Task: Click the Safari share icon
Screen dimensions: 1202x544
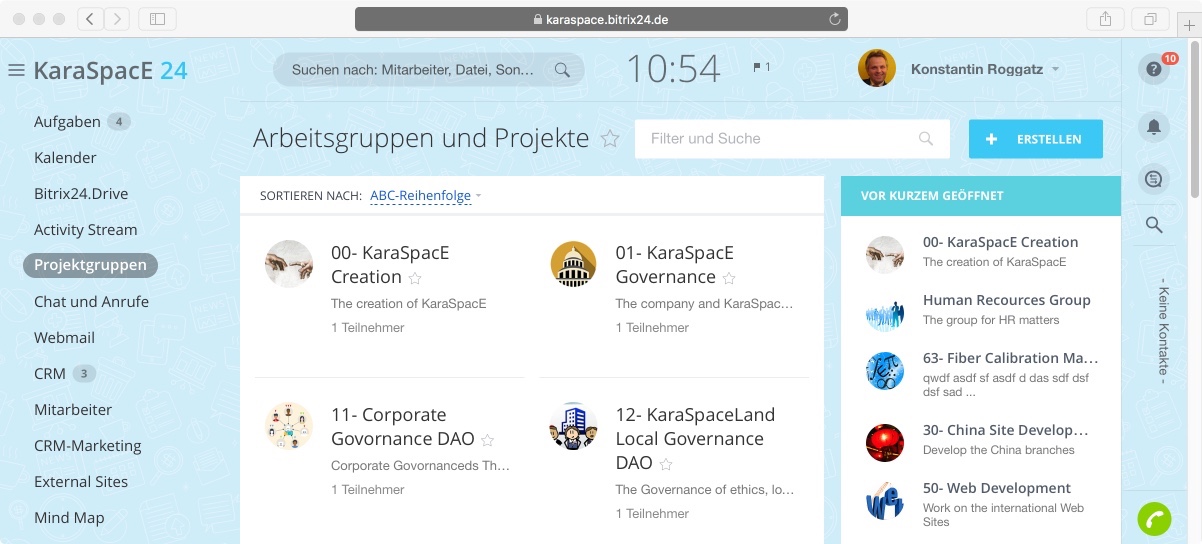Action: 1105,19
